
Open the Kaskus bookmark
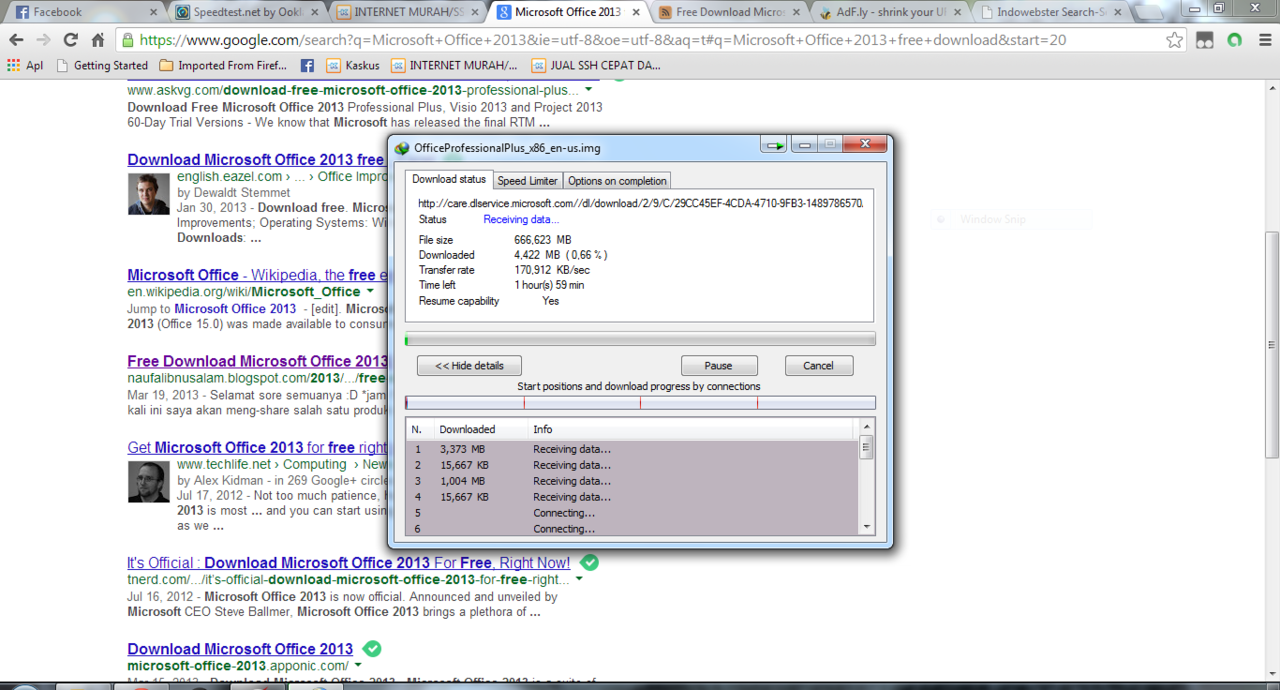click(353, 65)
